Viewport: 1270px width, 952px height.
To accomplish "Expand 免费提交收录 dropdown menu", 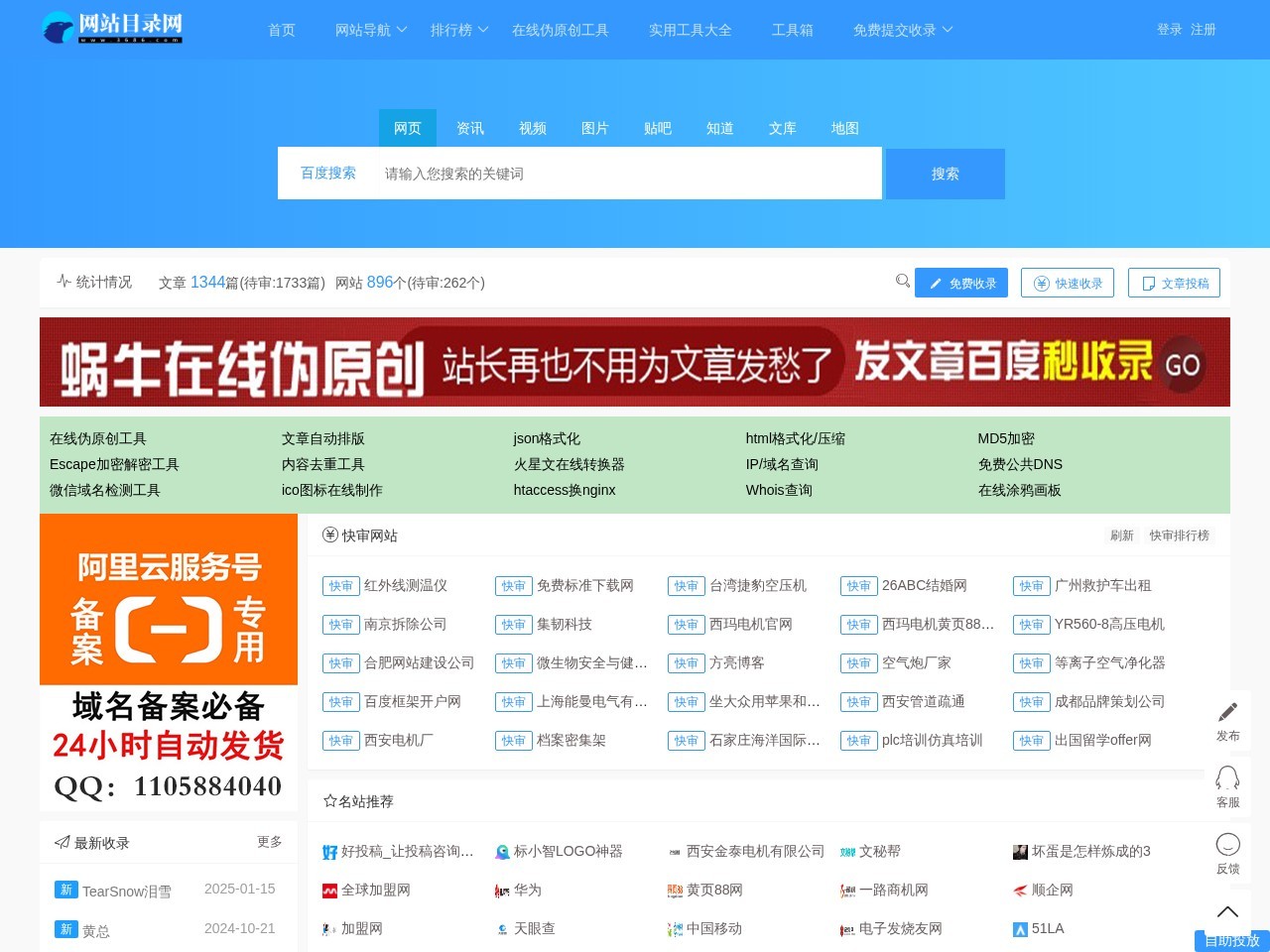I will (x=903, y=30).
